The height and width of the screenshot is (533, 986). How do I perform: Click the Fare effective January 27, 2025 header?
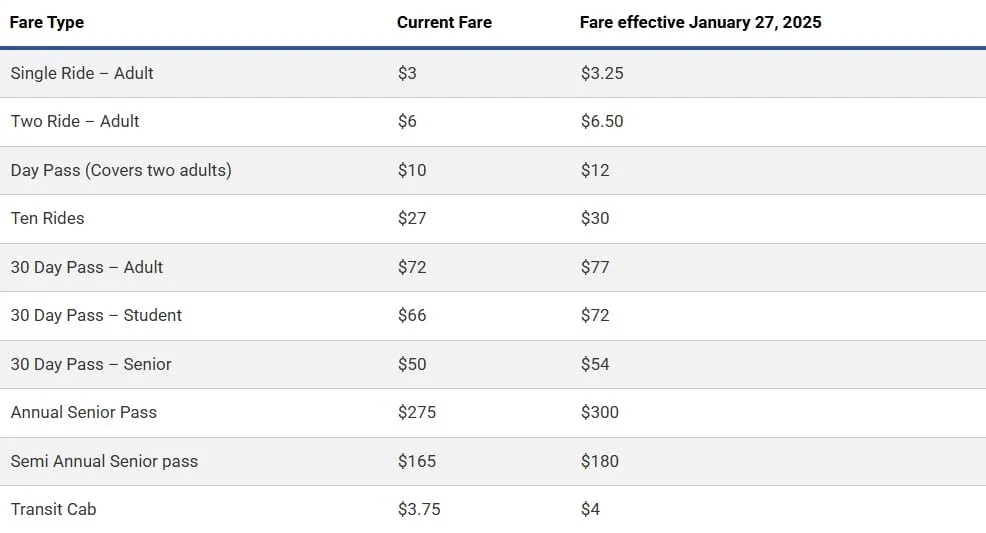point(700,22)
